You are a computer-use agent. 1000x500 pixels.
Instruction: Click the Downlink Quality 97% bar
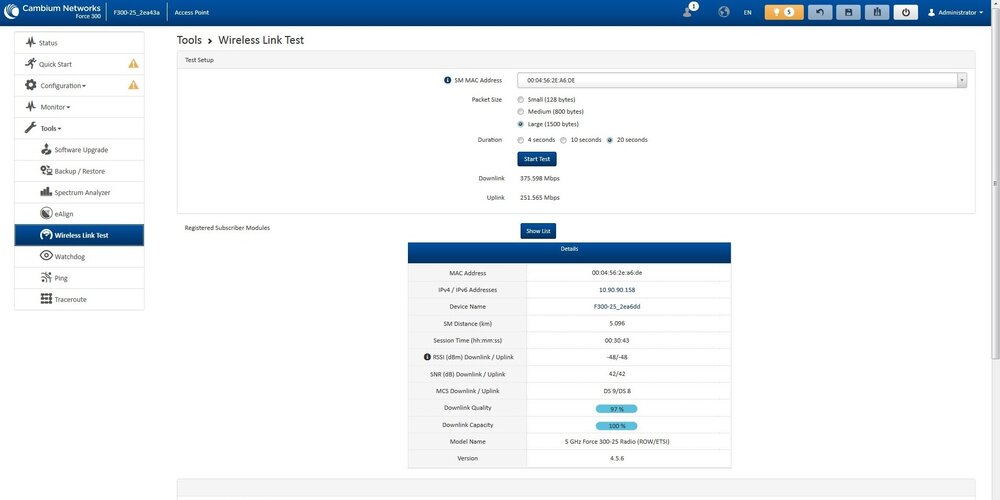[x=616, y=408]
